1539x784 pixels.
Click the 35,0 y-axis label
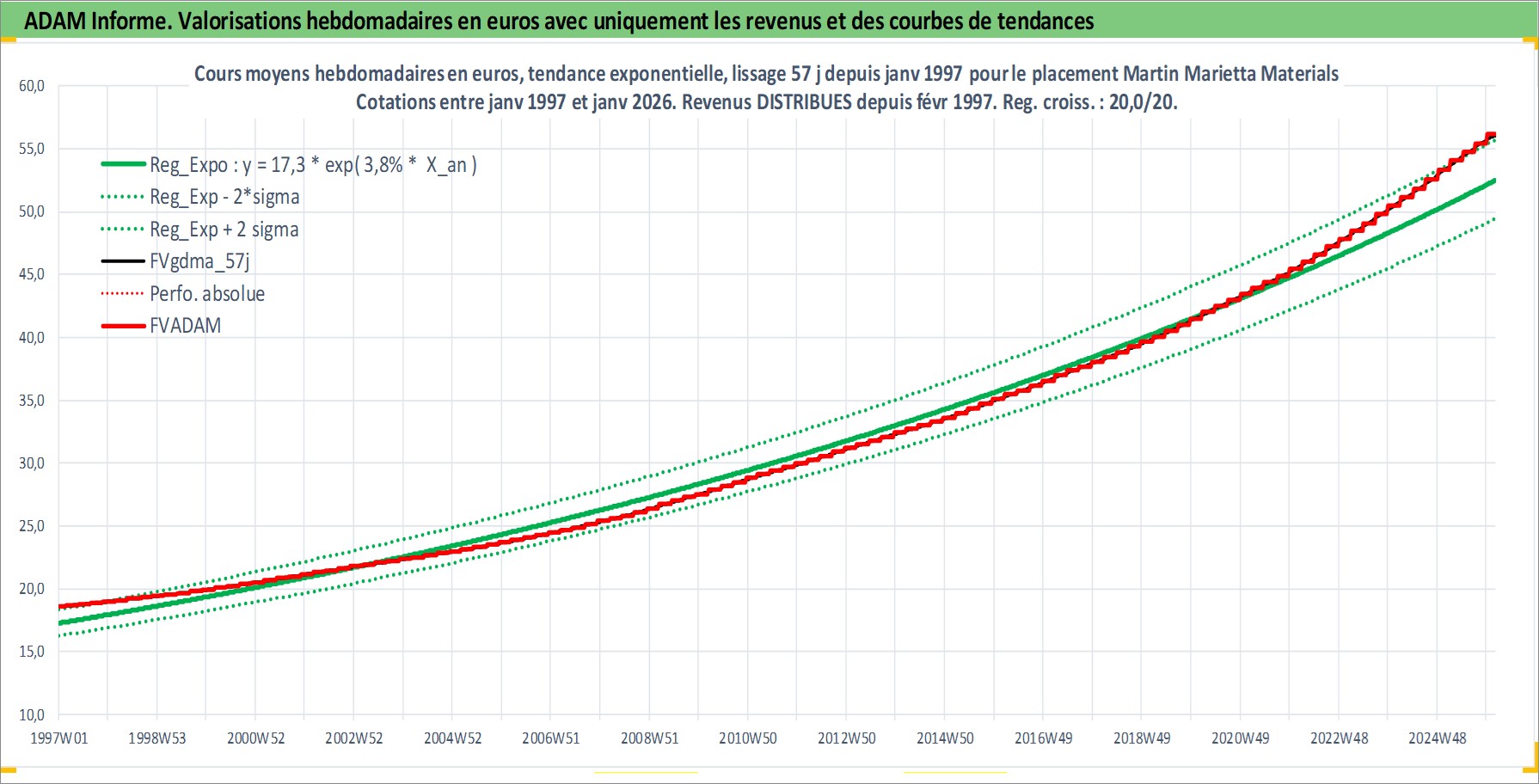point(32,401)
